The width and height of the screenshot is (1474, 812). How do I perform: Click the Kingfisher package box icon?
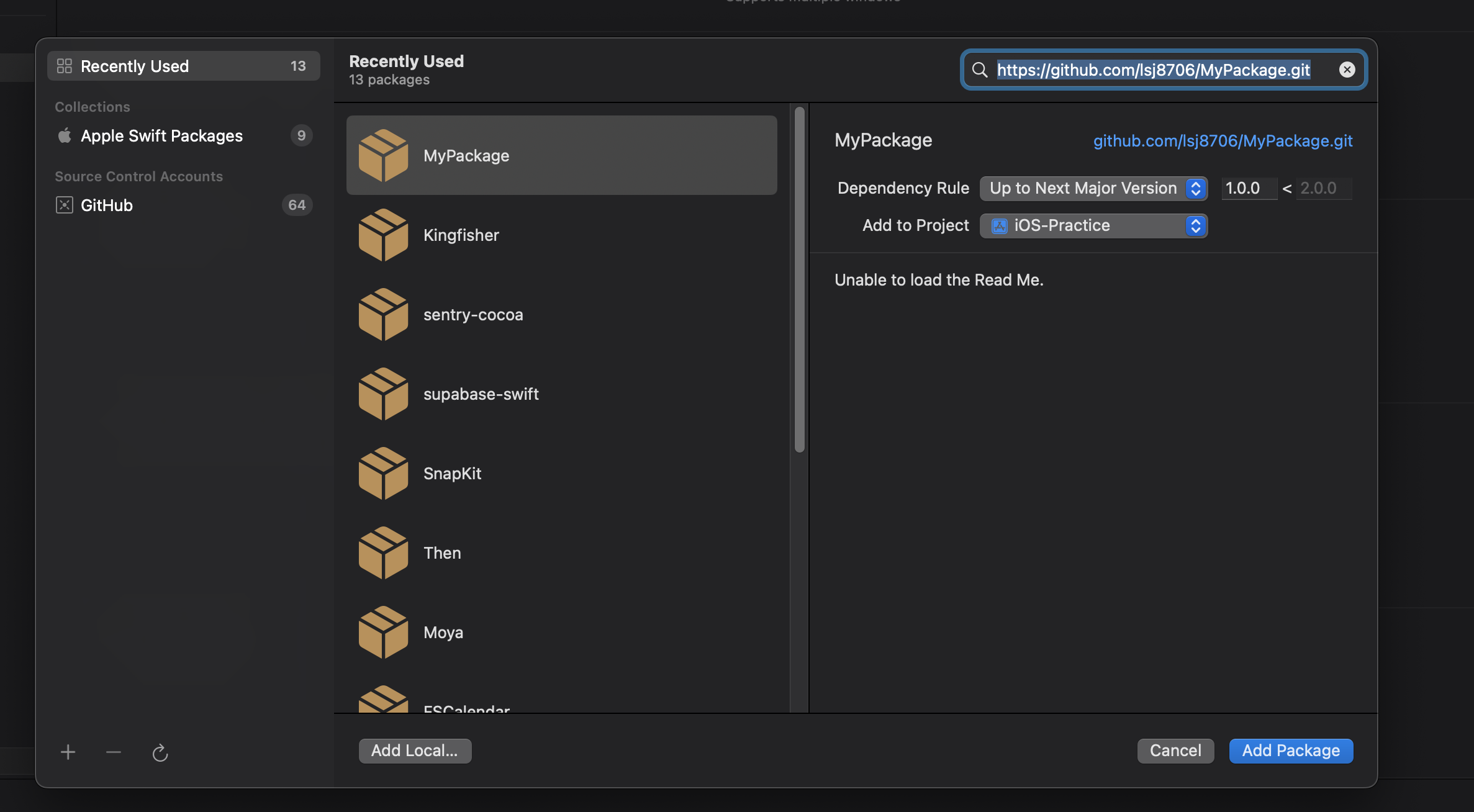(383, 235)
